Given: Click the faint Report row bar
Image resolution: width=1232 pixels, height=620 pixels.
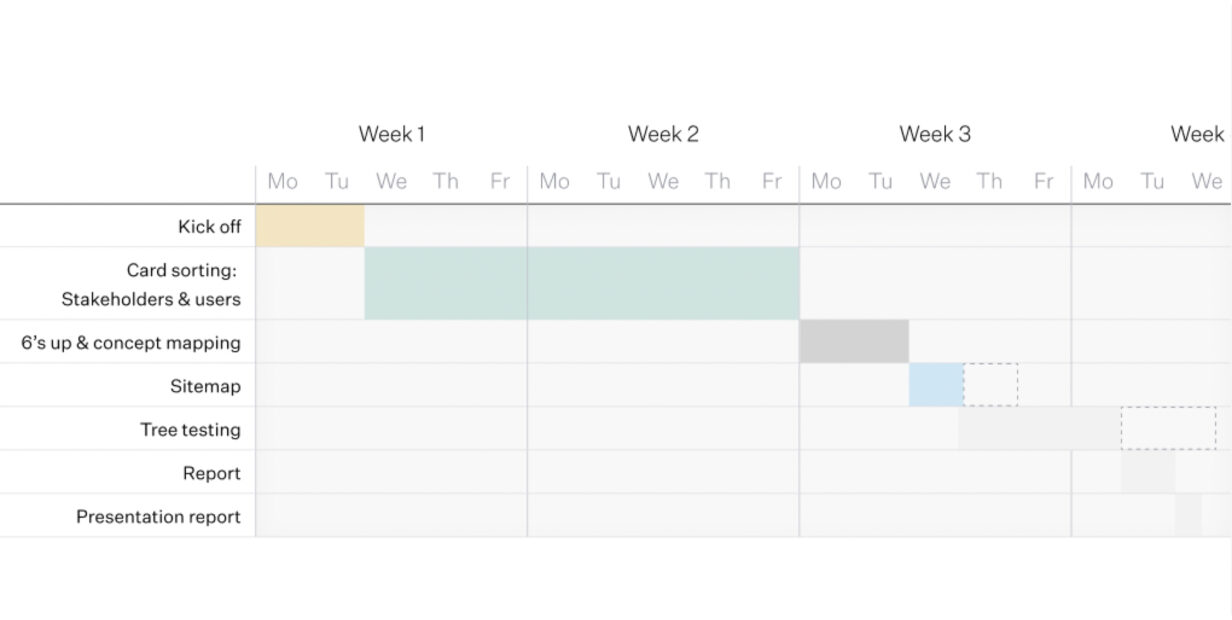Looking at the screenshot, I should 1148,473.
